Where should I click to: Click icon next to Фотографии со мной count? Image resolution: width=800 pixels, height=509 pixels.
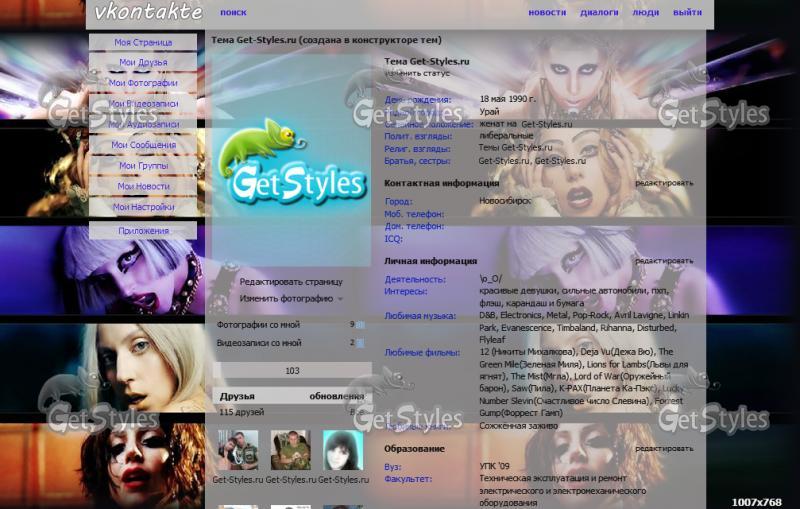(361, 324)
